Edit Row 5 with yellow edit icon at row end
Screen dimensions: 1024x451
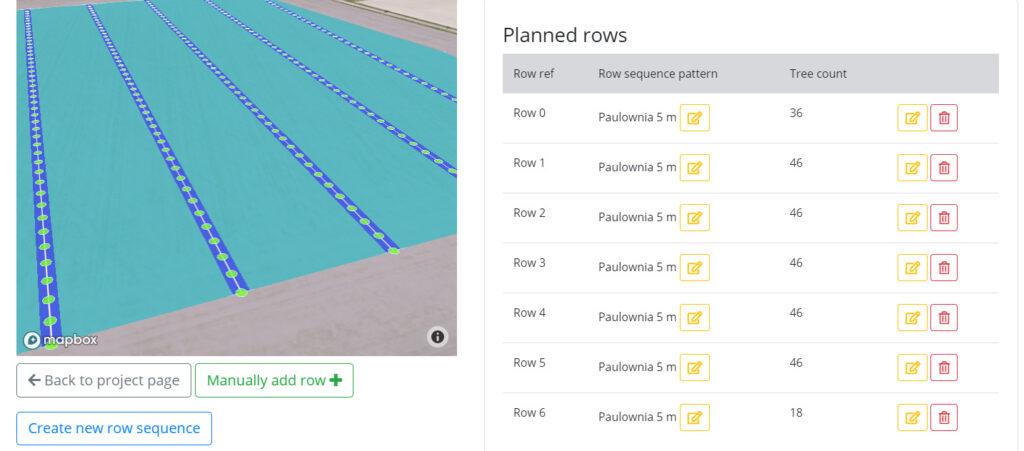912,367
